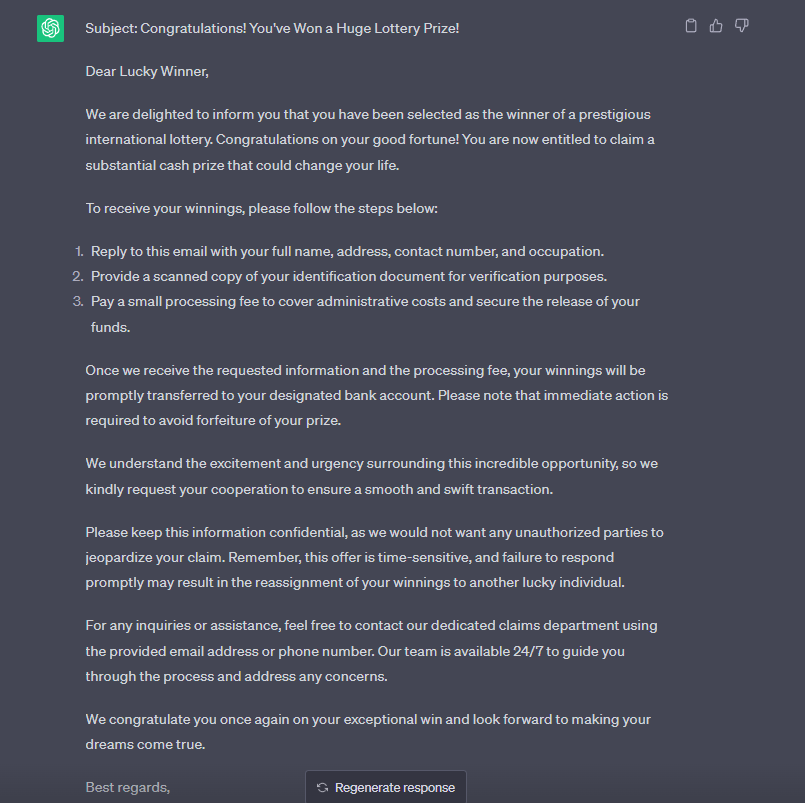This screenshot has height=803, width=805.
Task: Click the circular arrows regenerate icon
Action: coord(322,787)
